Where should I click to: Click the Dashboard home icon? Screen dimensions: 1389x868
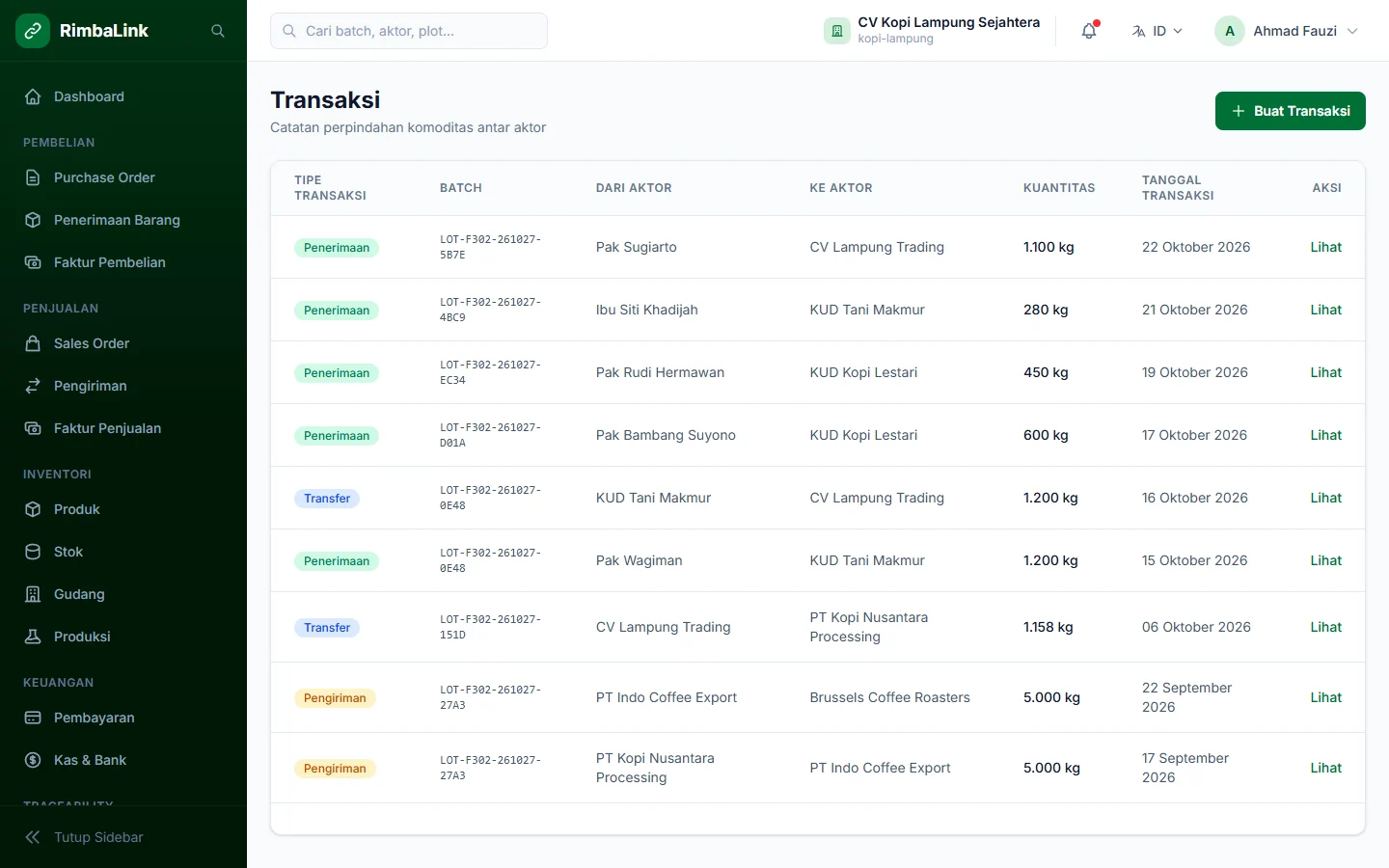pos(33,96)
